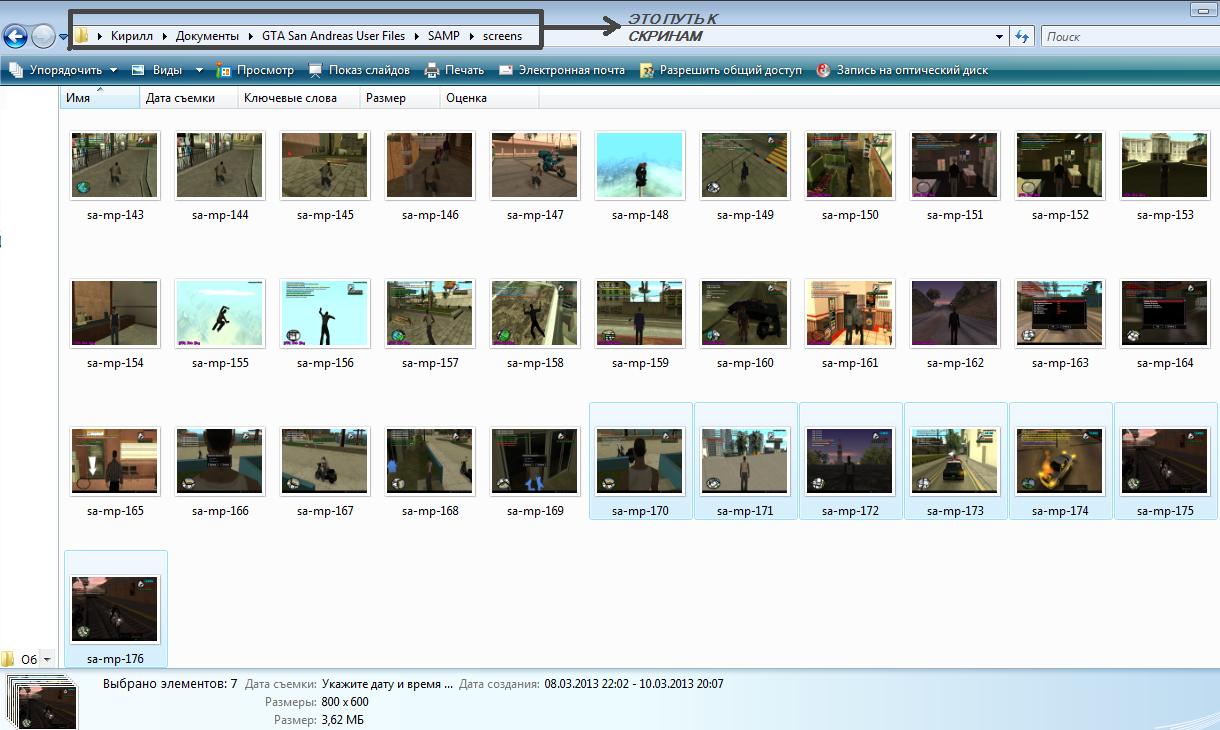Choose screenshot sa-mp-159
This screenshot has height=730, width=1220.
pos(640,313)
